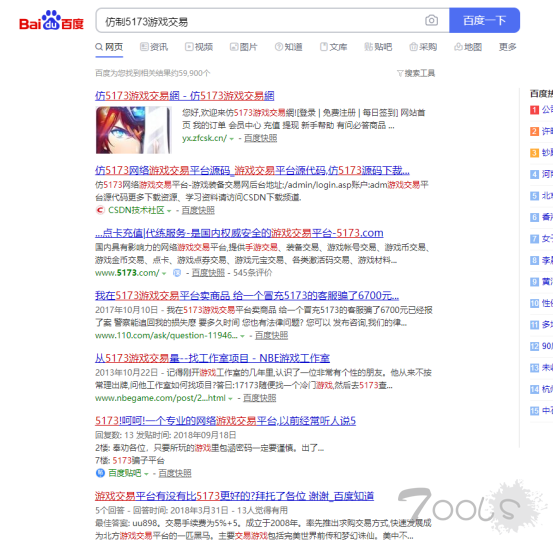Image resolution: width=553 pixels, height=540 pixels.
Task: Click hot search rank 3 badge
Action: pos(534,153)
